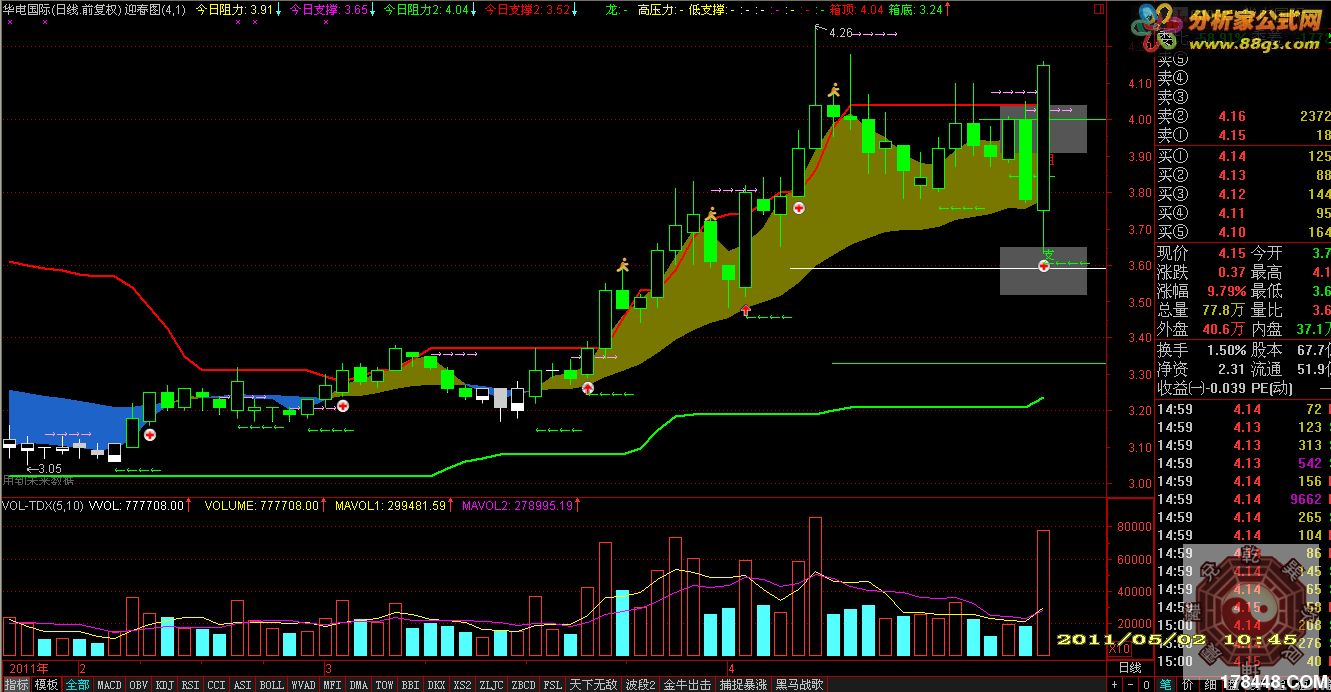This screenshot has width=1331, height=692.
Task: Open the 天下无敌 formula tab
Action: point(594,685)
